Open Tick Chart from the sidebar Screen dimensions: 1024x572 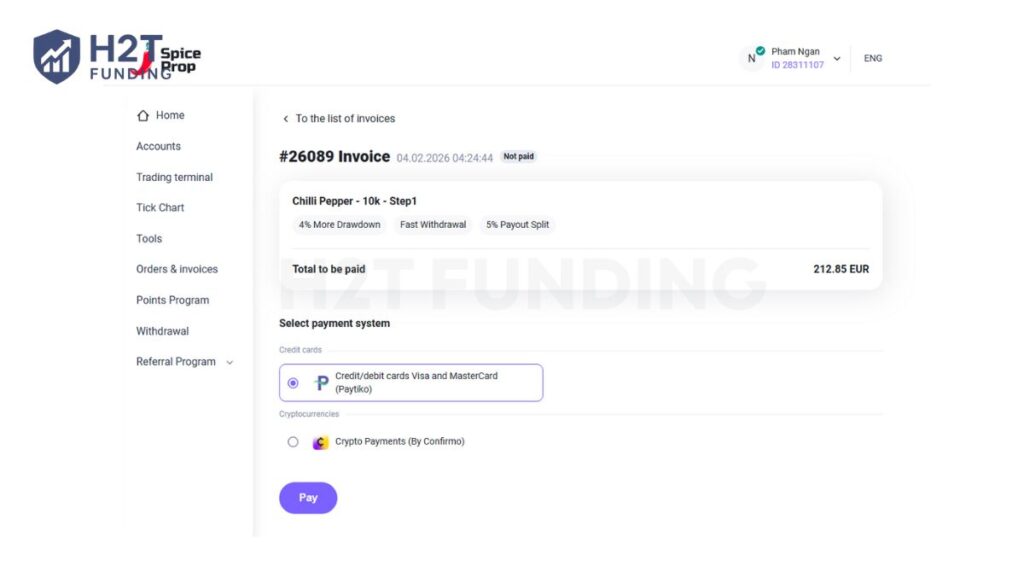coord(160,208)
